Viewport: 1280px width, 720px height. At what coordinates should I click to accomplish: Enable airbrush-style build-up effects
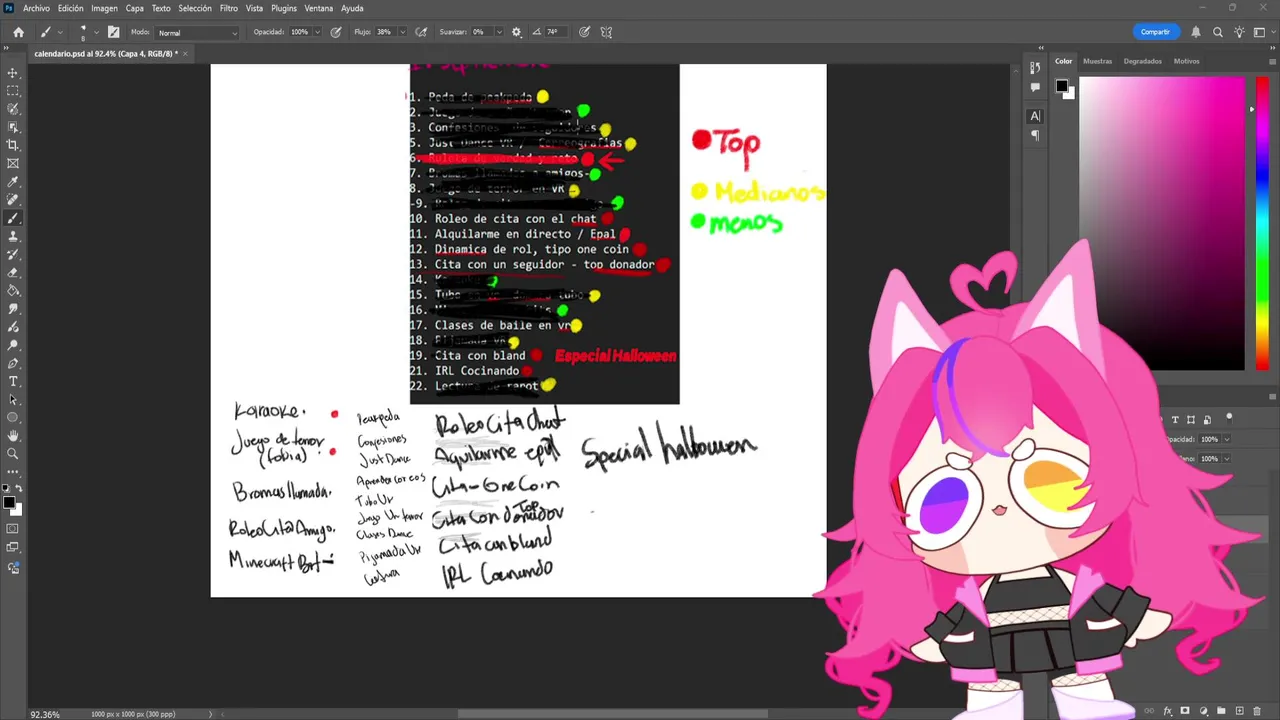click(421, 32)
